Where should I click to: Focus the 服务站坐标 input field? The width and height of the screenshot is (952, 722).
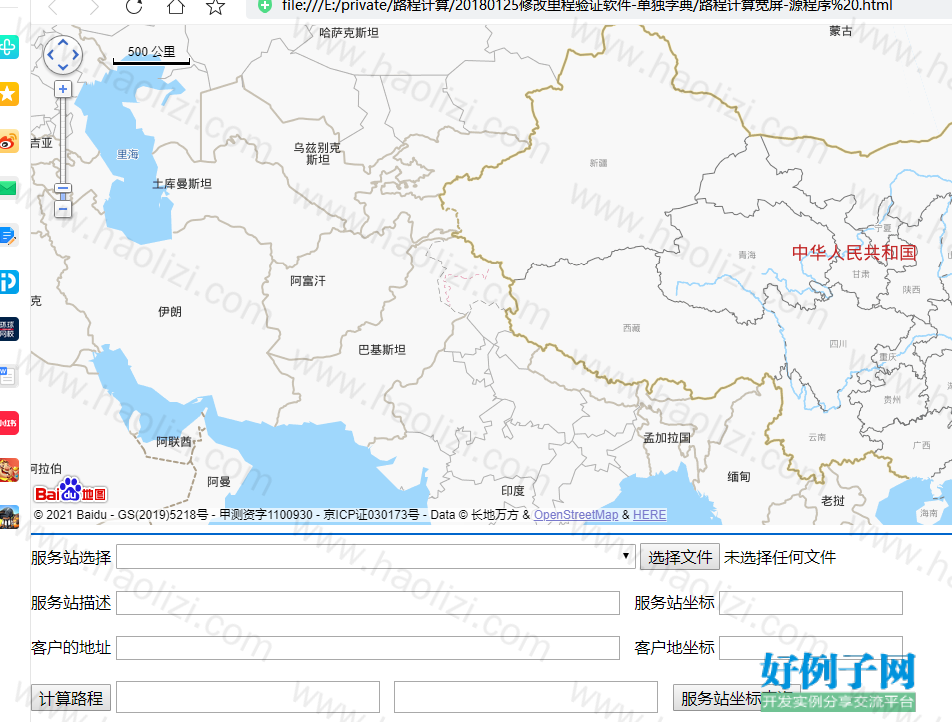[x=811, y=603]
